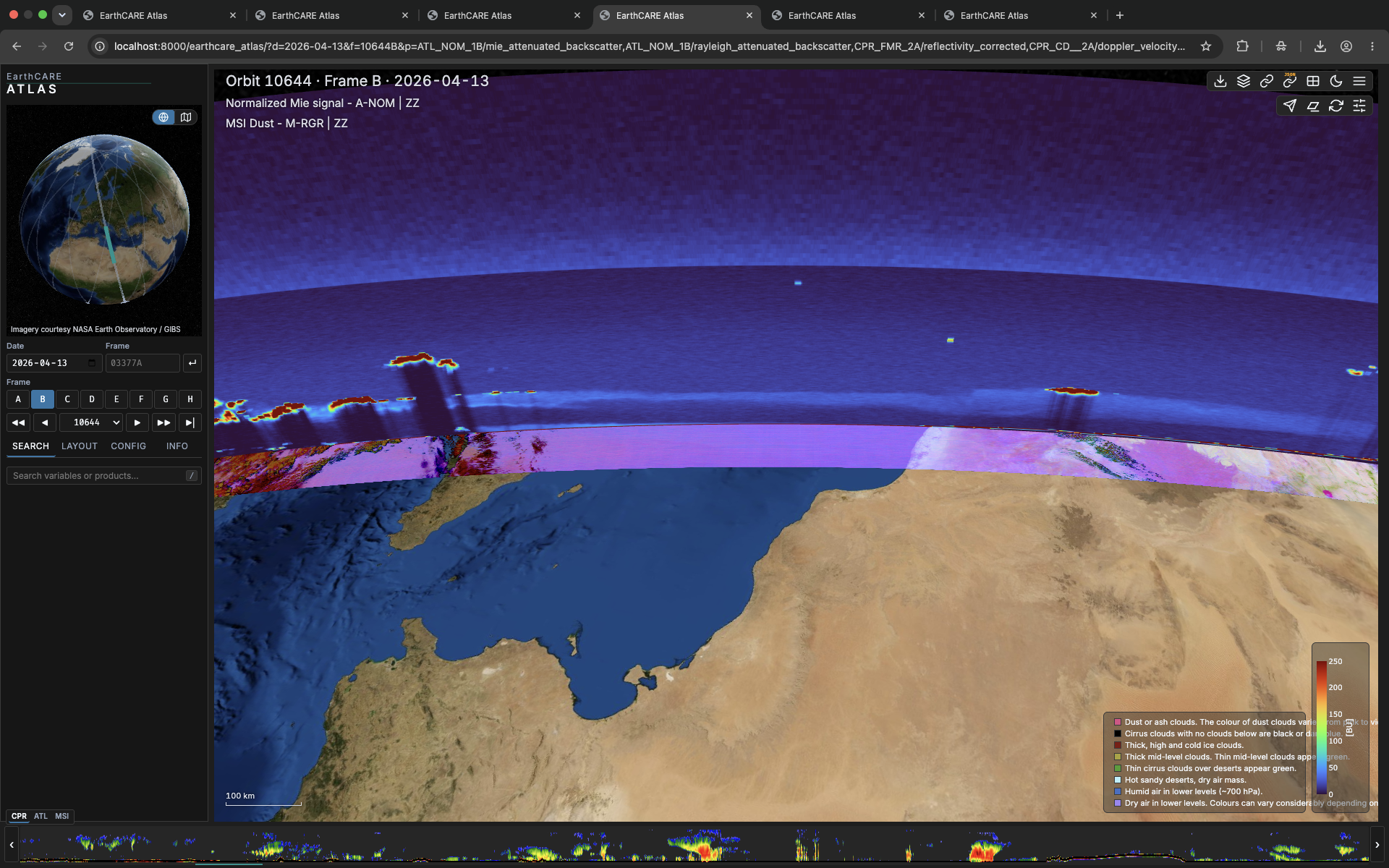
Task: Switch to the first EarthCARE Atlas browser tab
Action: point(159,15)
